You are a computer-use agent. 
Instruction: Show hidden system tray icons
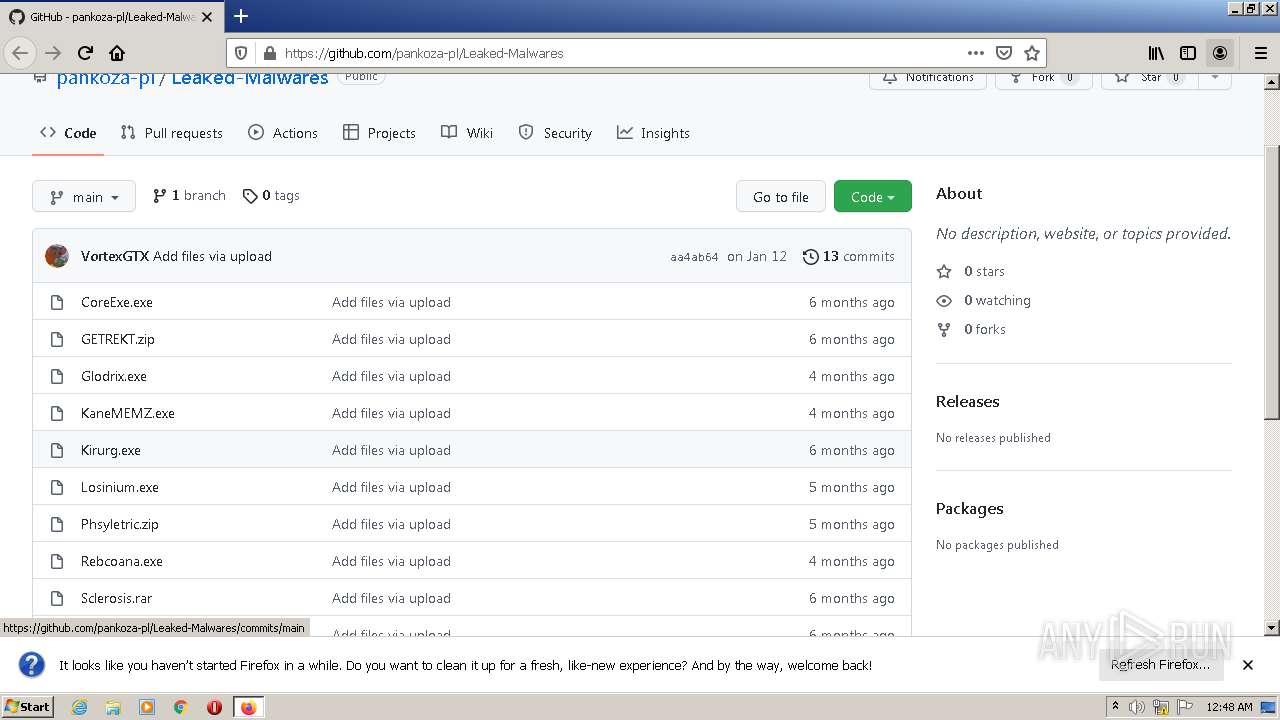click(1116, 707)
